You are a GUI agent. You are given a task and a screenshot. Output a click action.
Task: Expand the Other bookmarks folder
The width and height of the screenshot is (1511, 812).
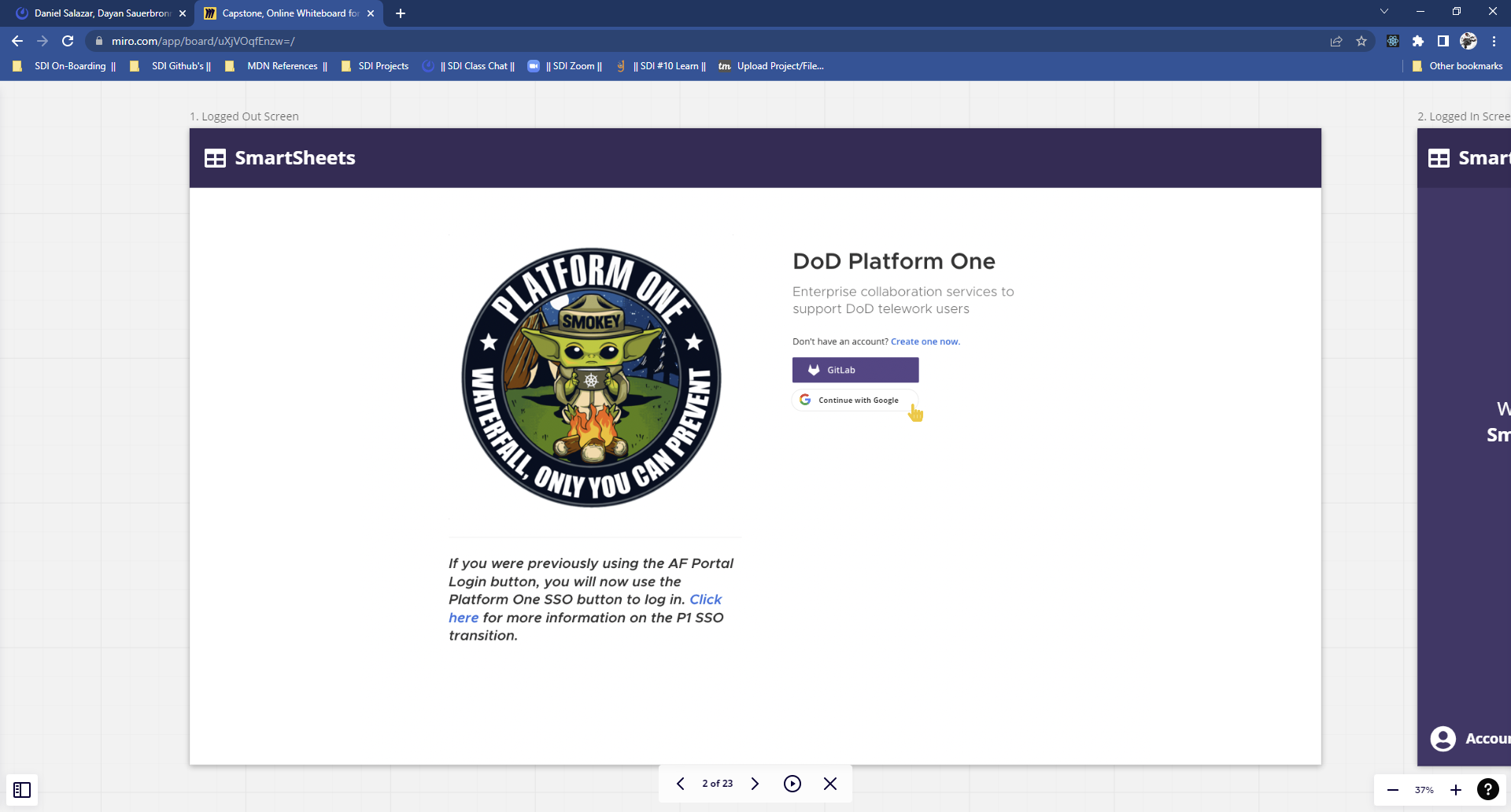click(1457, 66)
